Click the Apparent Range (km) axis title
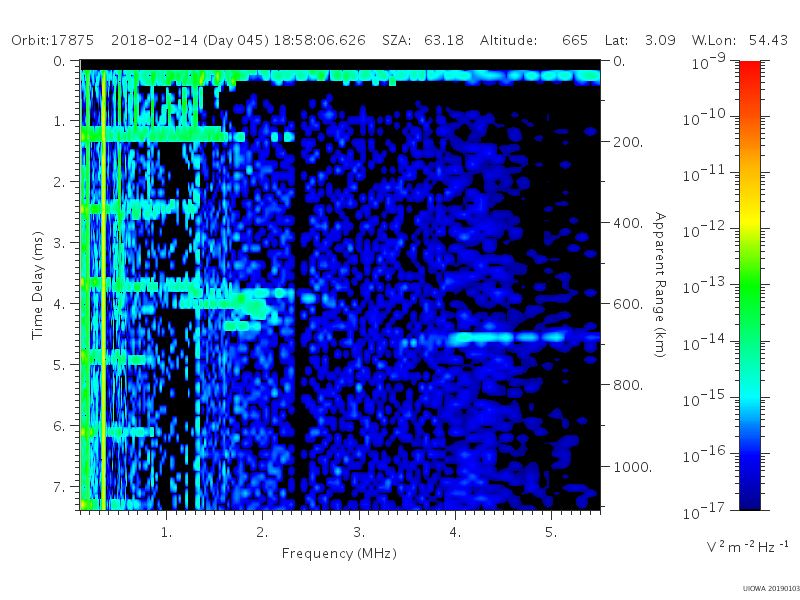Viewport: 800px width, 600px height. tap(660, 285)
